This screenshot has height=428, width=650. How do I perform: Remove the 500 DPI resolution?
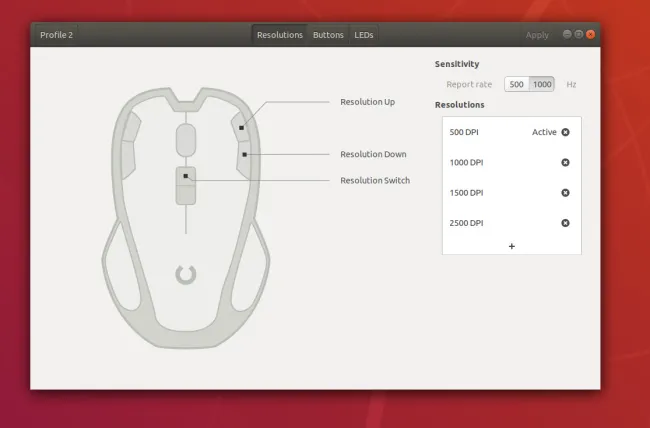565,132
